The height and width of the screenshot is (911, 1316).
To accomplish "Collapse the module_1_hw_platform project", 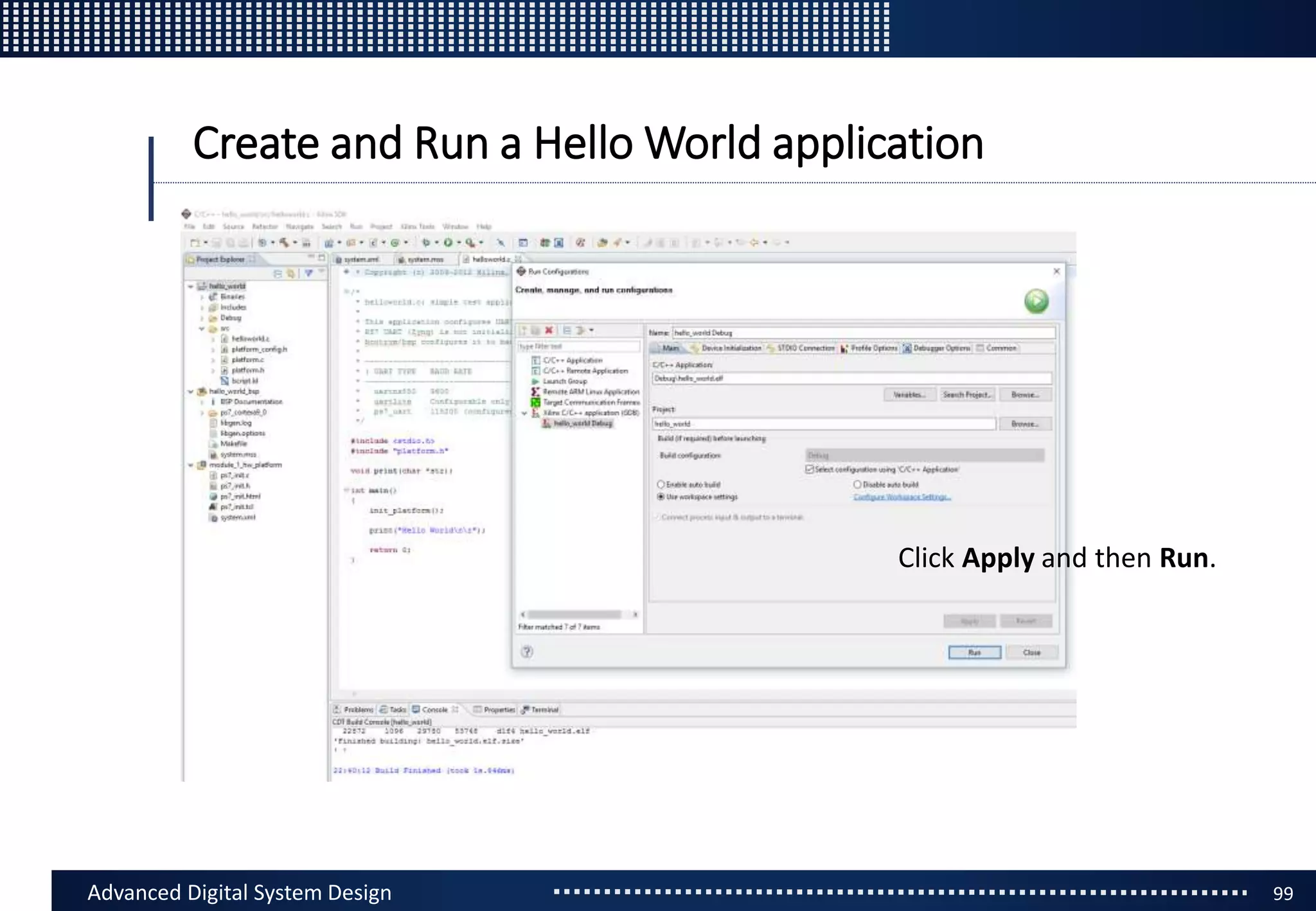I will click(191, 464).
